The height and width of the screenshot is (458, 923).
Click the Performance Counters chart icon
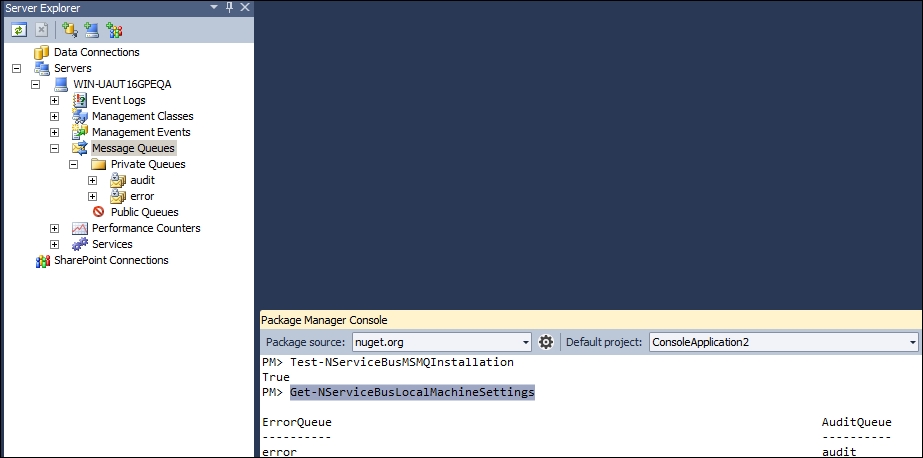click(x=79, y=228)
